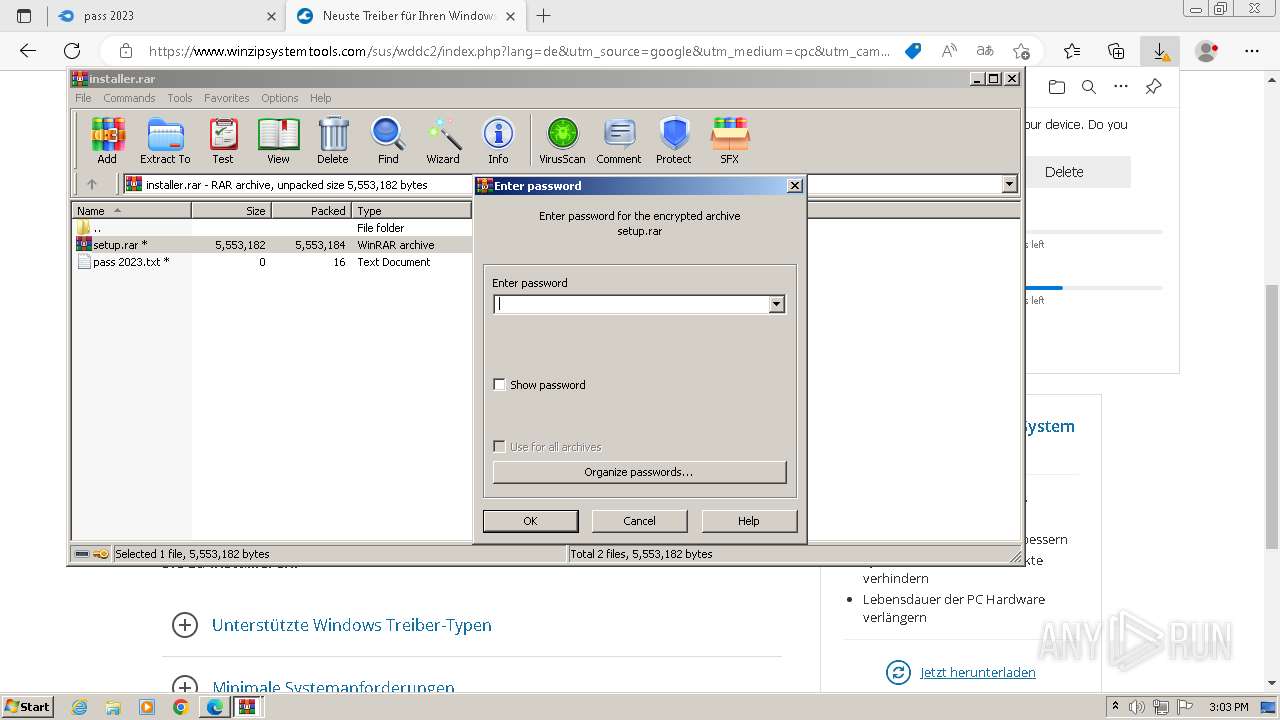1280x720 pixels.
Task: Open Edge settings ellipsis menu
Action: click(1252, 51)
